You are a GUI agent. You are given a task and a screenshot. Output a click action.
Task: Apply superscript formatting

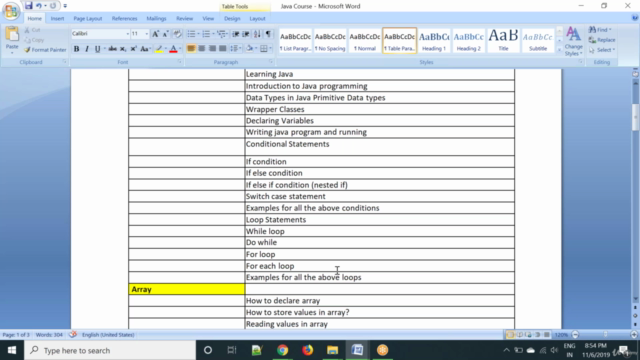133,49
